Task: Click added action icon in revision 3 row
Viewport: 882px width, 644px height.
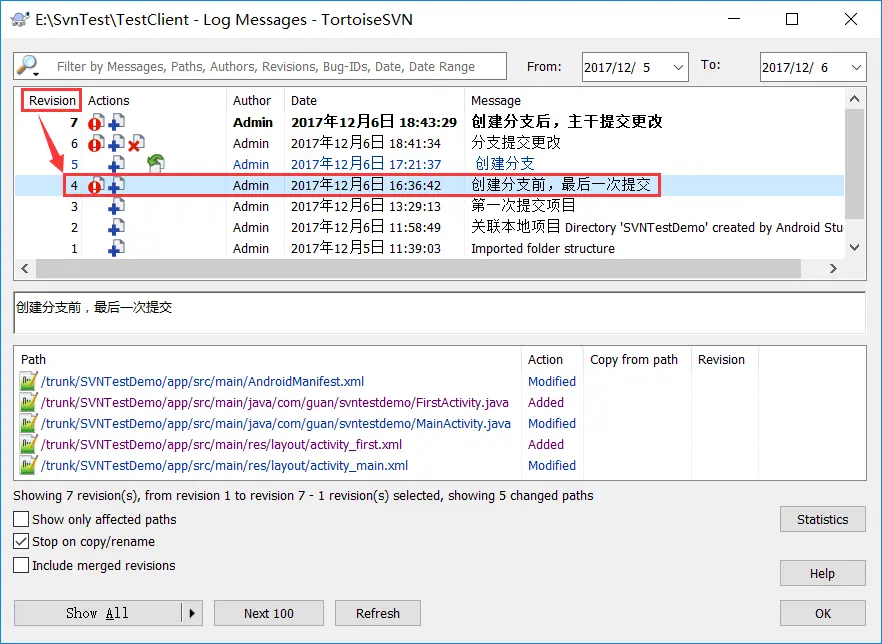Action: 116,206
